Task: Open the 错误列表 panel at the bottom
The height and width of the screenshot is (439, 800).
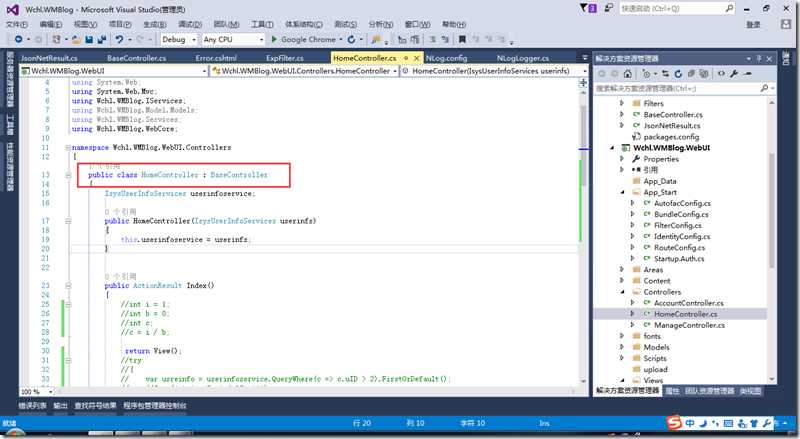Action: pyautogui.click(x=33, y=405)
